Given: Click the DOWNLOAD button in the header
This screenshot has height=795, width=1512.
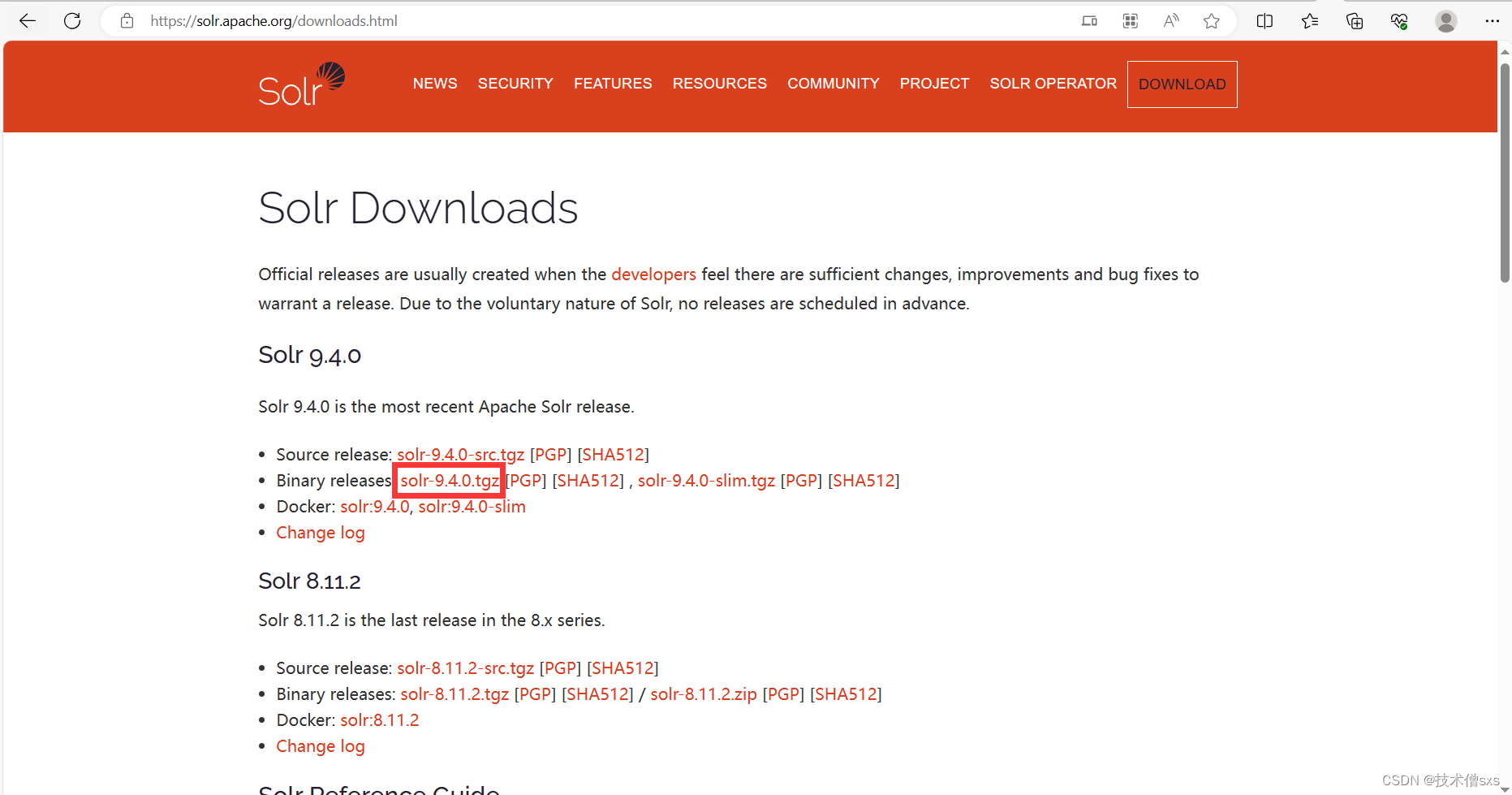Looking at the screenshot, I should (x=1182, y=84).
